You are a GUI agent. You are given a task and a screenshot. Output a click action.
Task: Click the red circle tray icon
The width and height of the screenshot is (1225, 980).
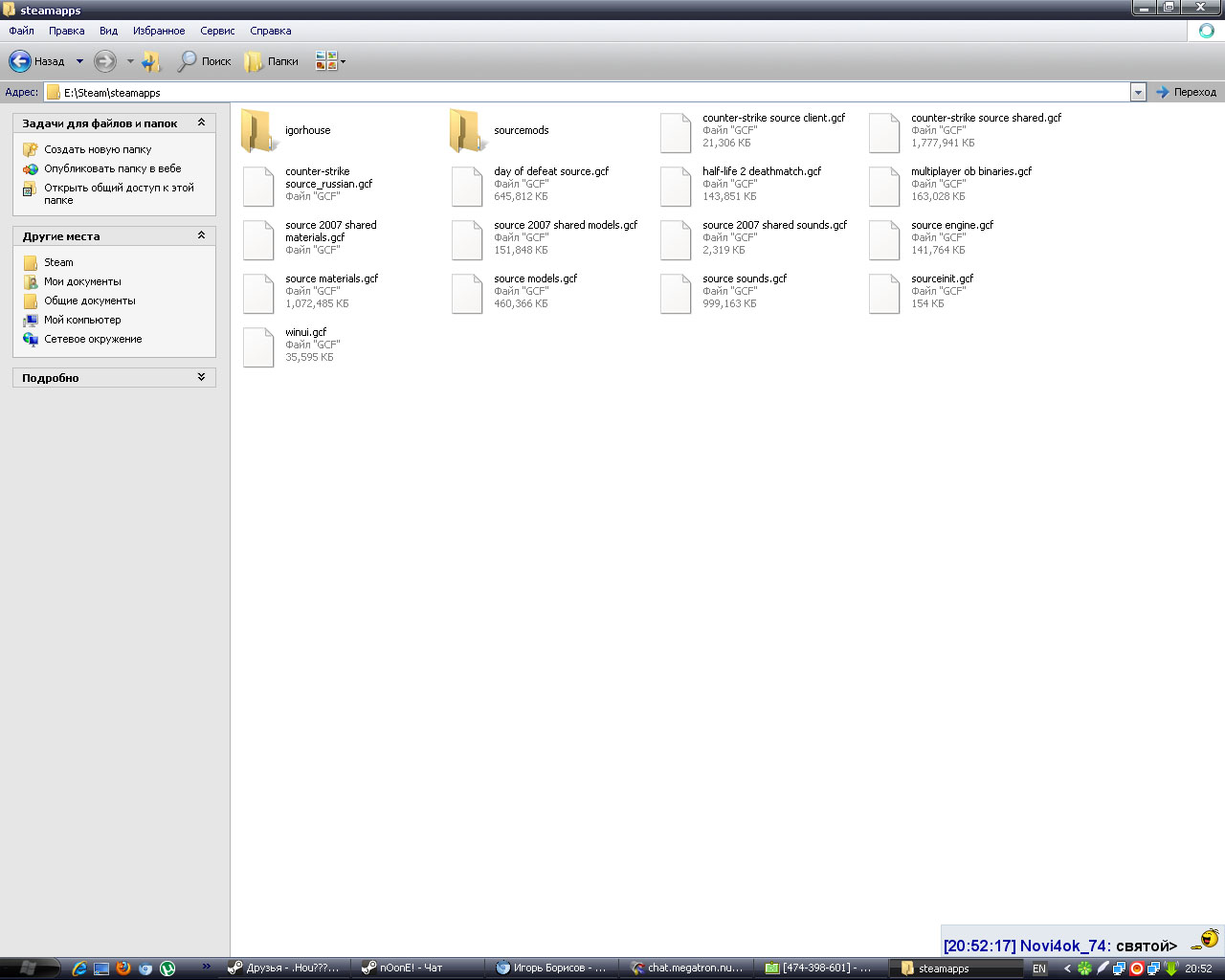click(x=1137, y=969)
